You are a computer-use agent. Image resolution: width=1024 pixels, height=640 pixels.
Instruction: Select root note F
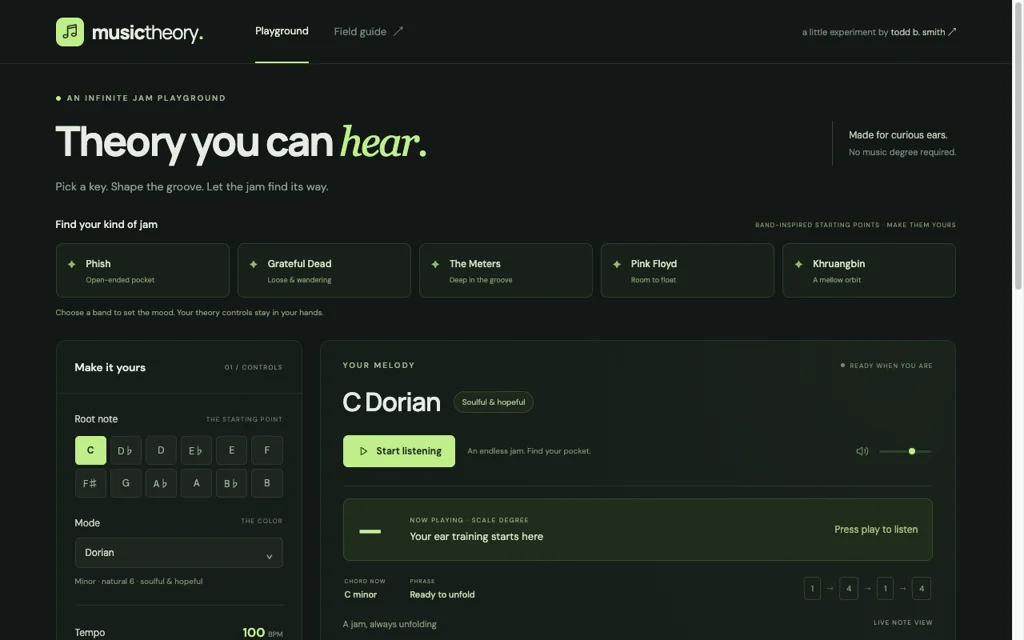(266, 450)
